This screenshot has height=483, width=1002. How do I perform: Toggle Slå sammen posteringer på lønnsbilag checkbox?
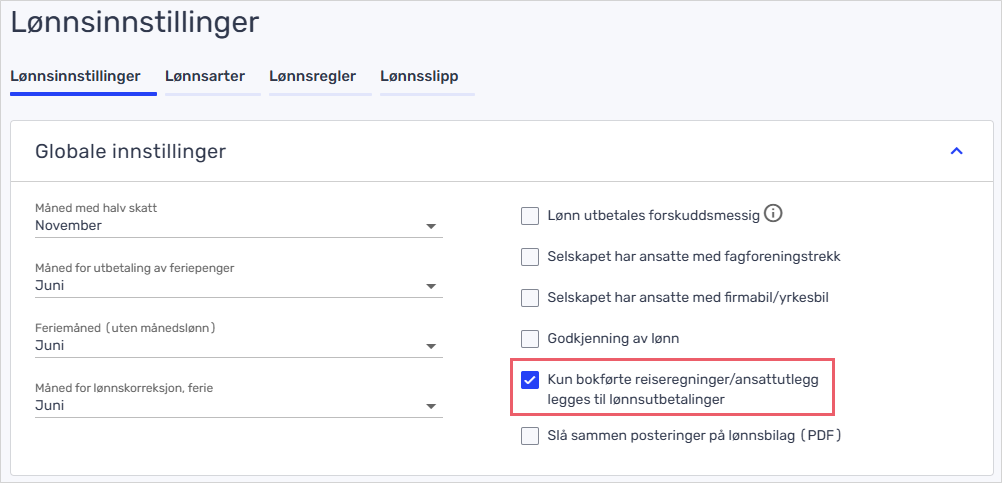pyautogui.click(x=530, y=436)
